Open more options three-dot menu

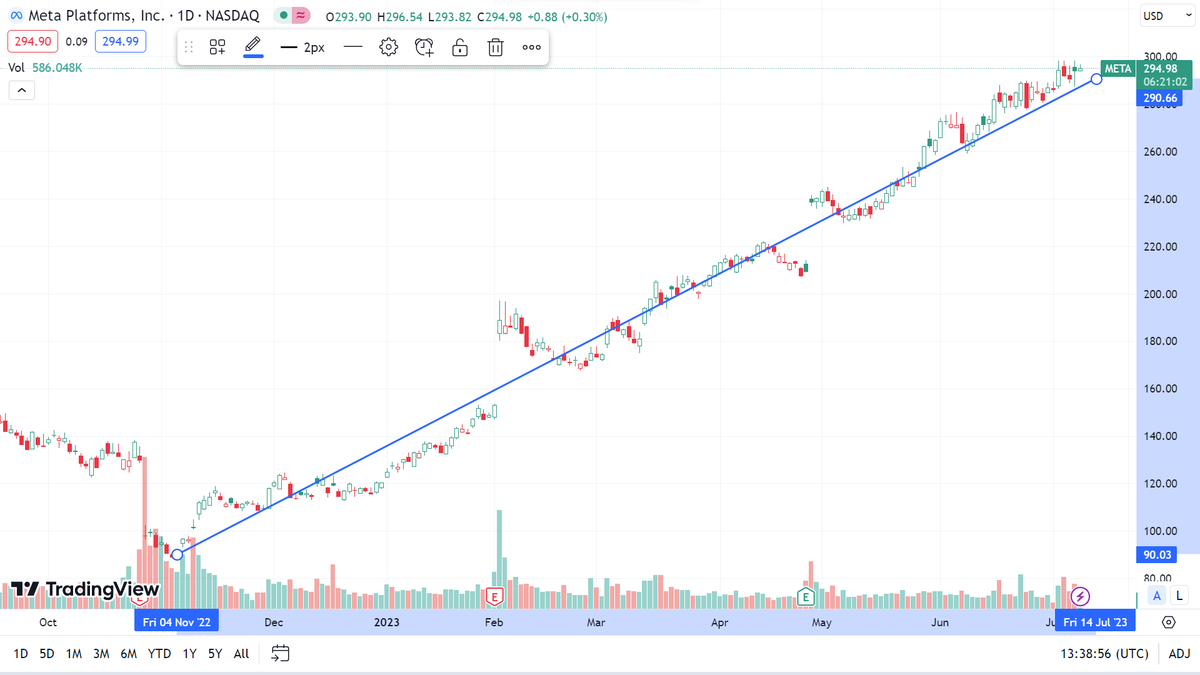(531, 47)
